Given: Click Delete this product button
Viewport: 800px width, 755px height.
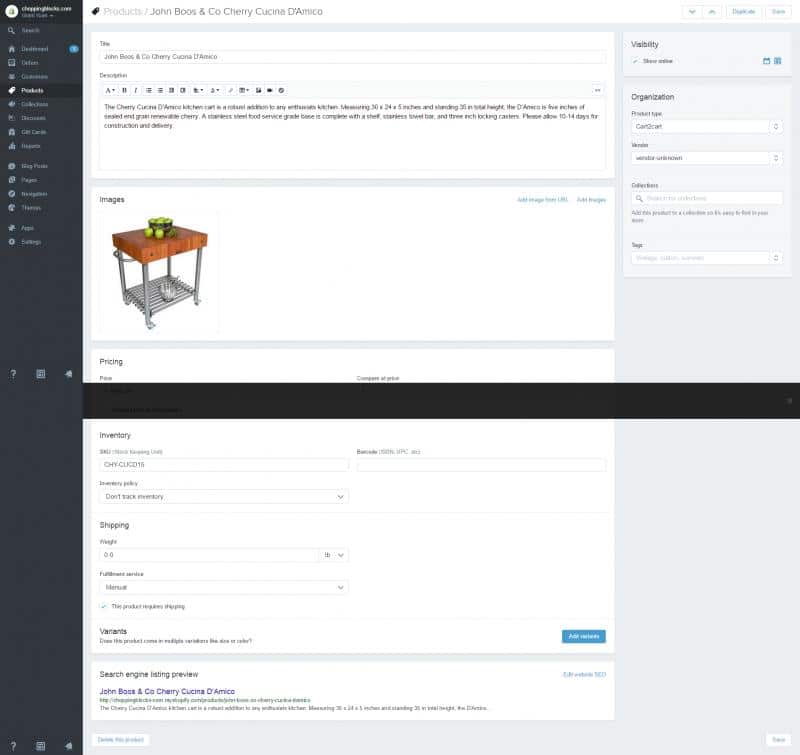Looking at the screenshot, I should point(120,739).
